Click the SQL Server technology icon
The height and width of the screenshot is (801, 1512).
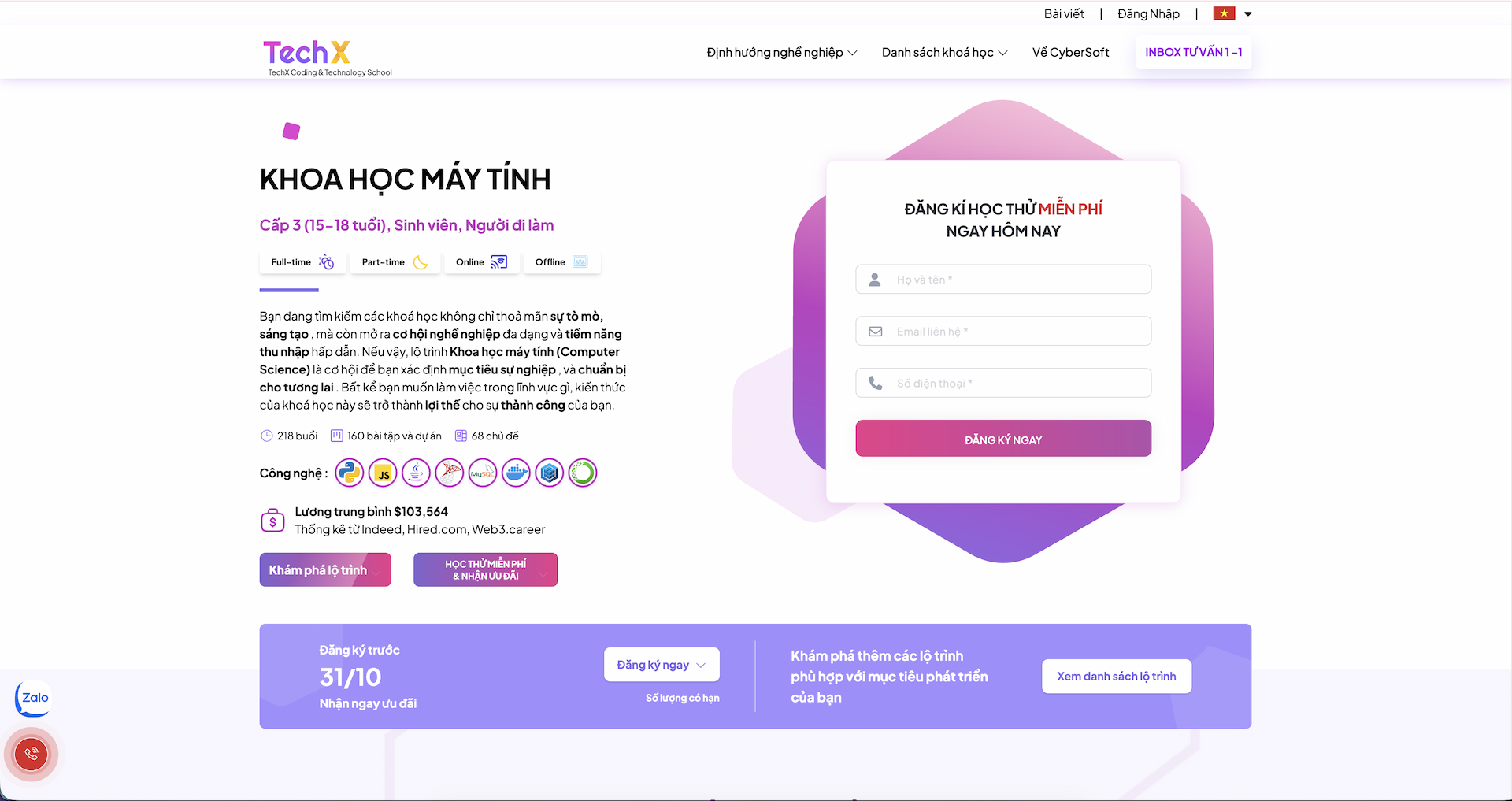449,473
